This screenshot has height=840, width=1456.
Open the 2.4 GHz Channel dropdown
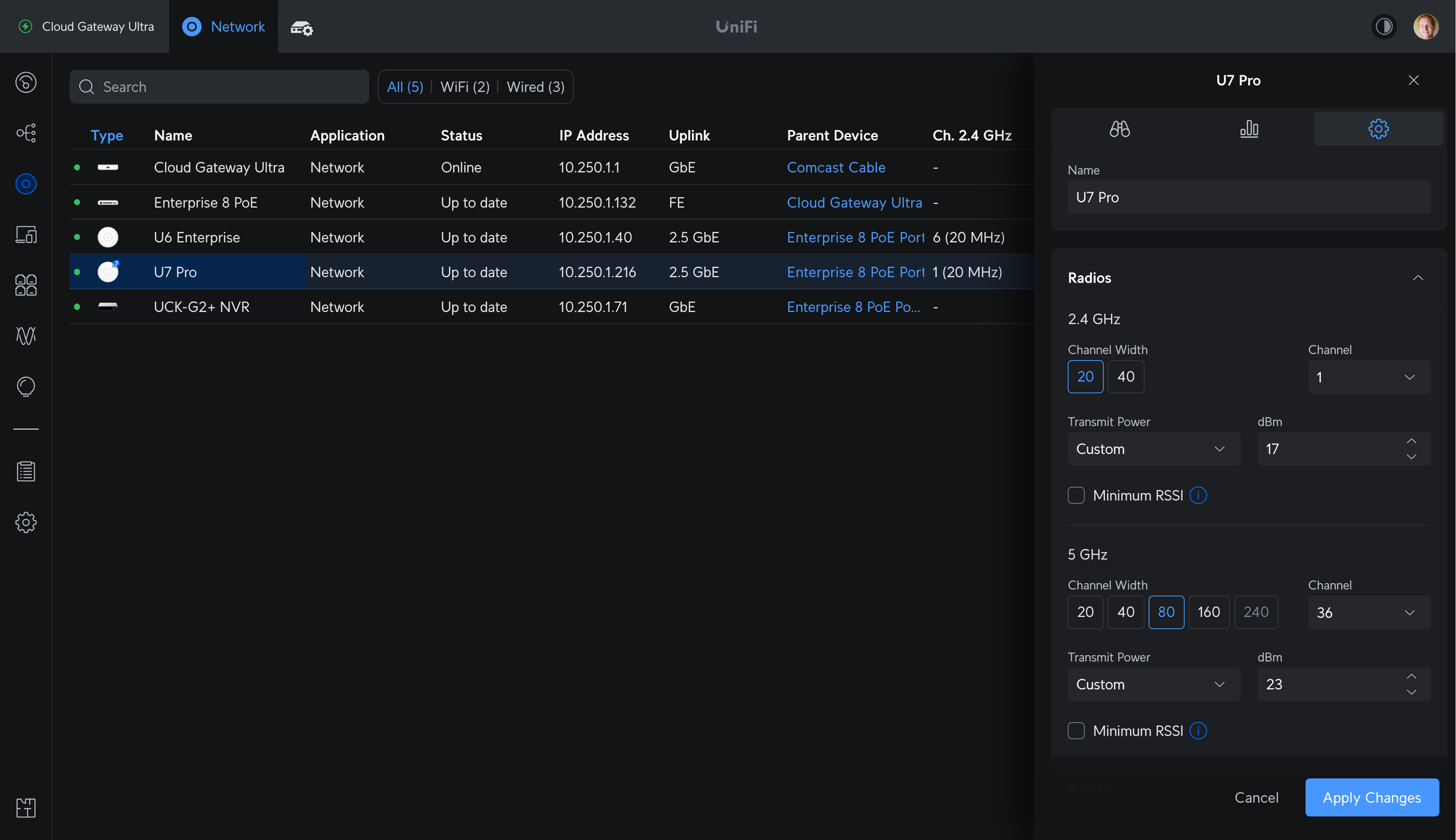[1369, 377]
